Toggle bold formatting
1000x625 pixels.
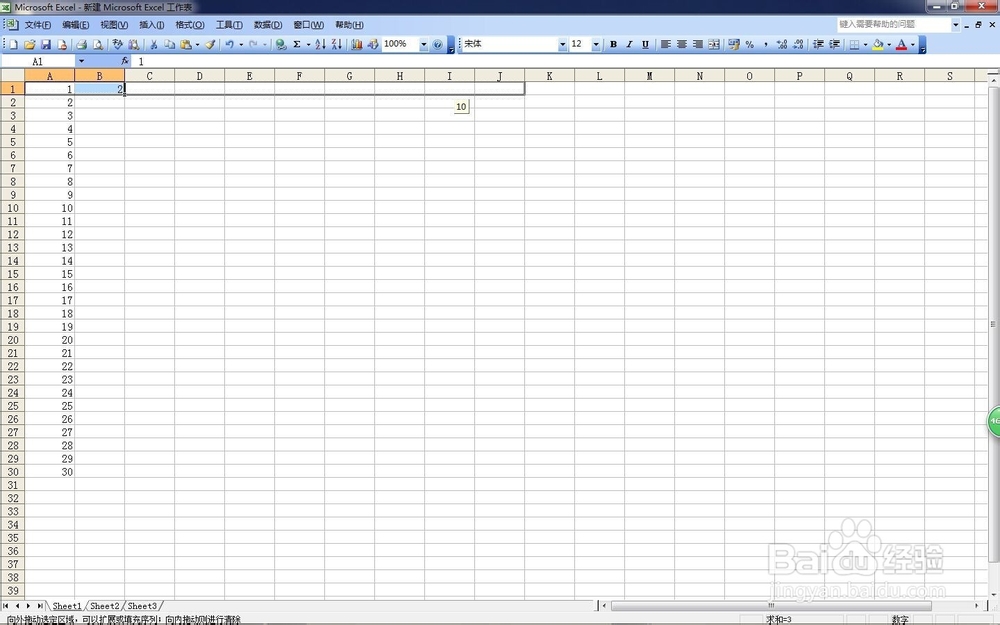pos(614,45)
